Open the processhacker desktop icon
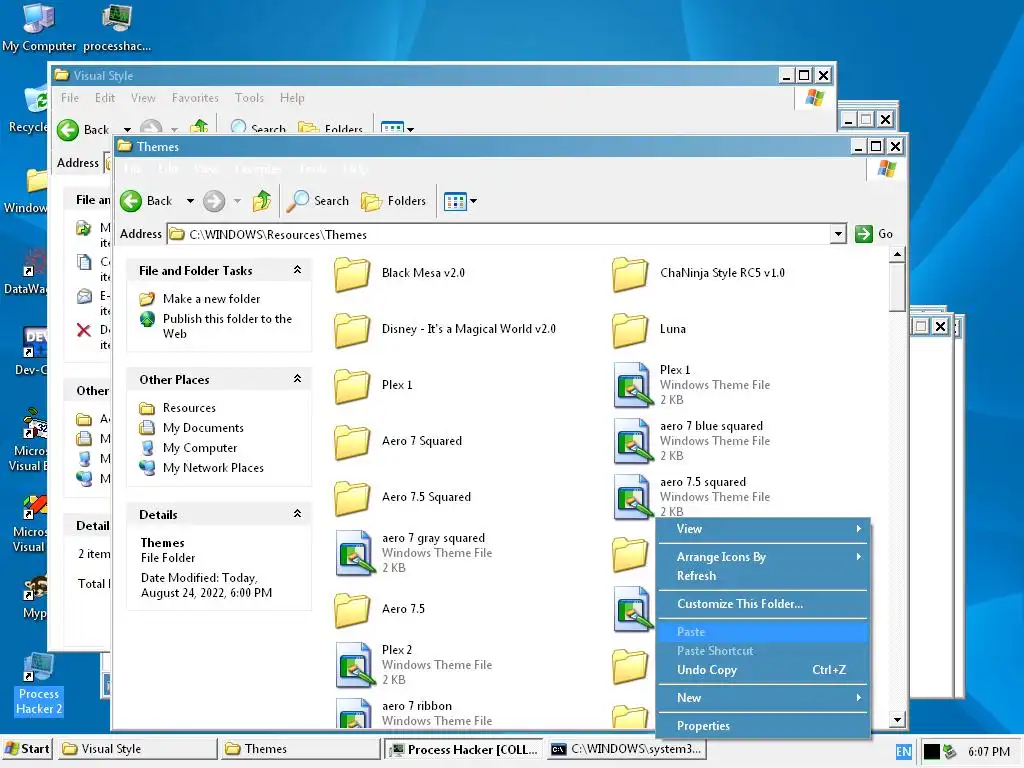 click(x=117, y=28)
